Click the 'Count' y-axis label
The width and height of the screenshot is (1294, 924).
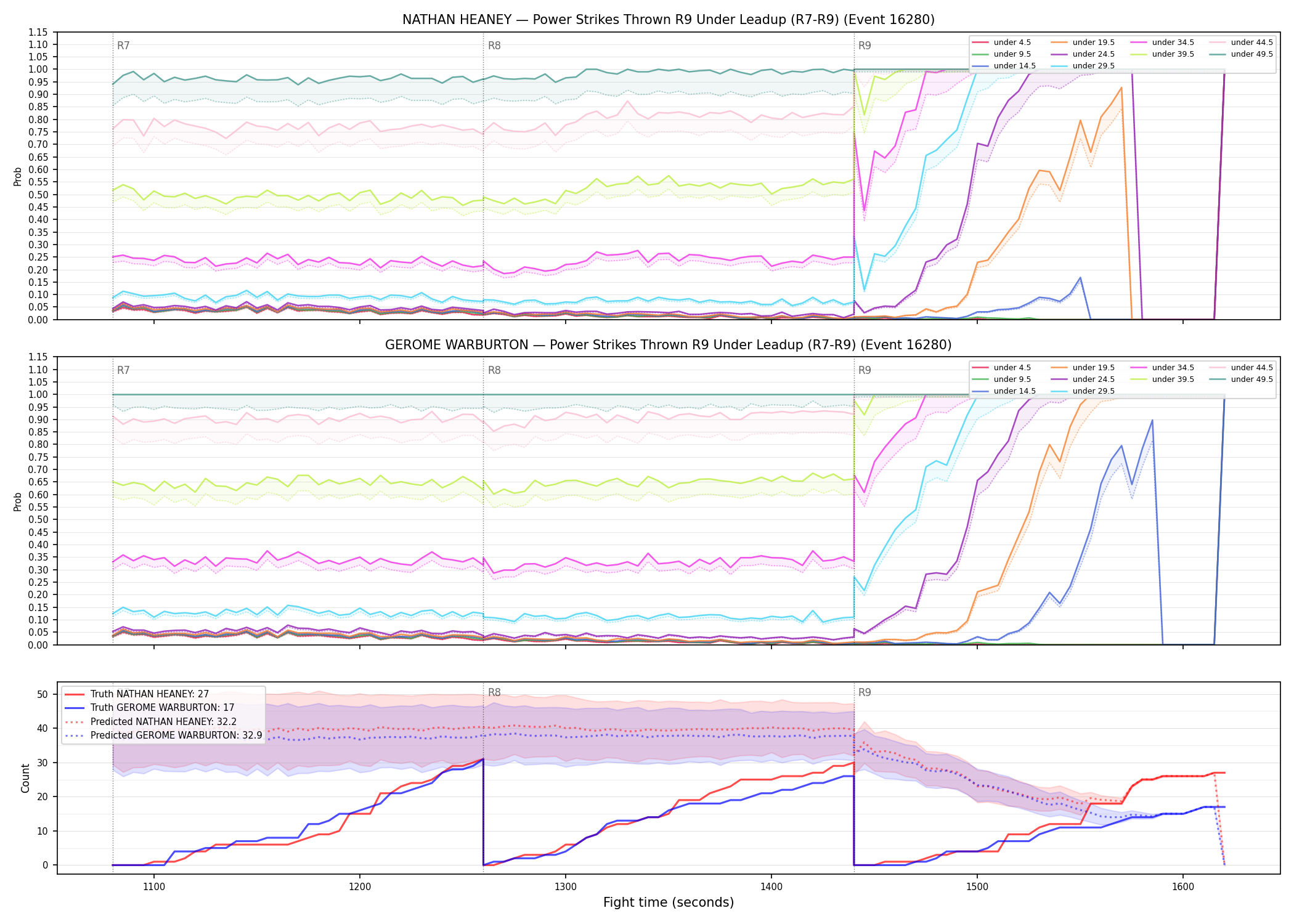[25, 778]
